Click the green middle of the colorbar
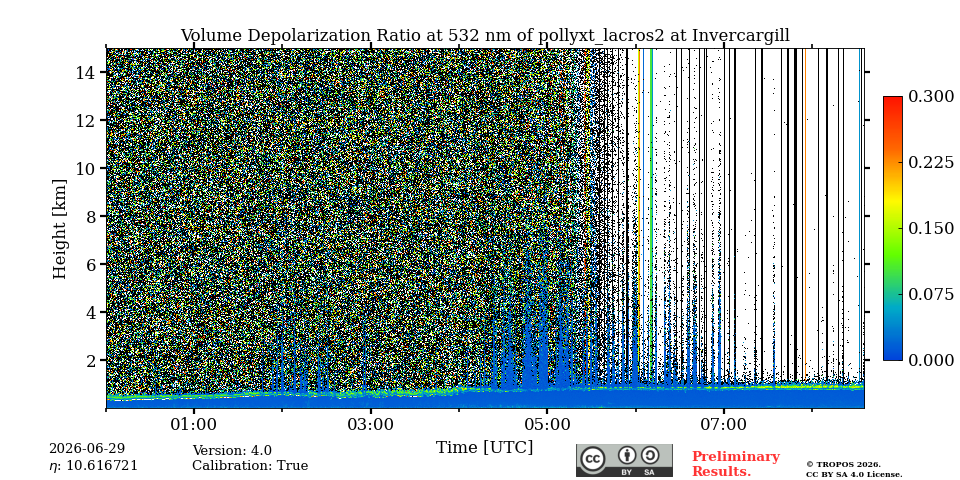Screen dimensions: 960x480 pos(893,228)
